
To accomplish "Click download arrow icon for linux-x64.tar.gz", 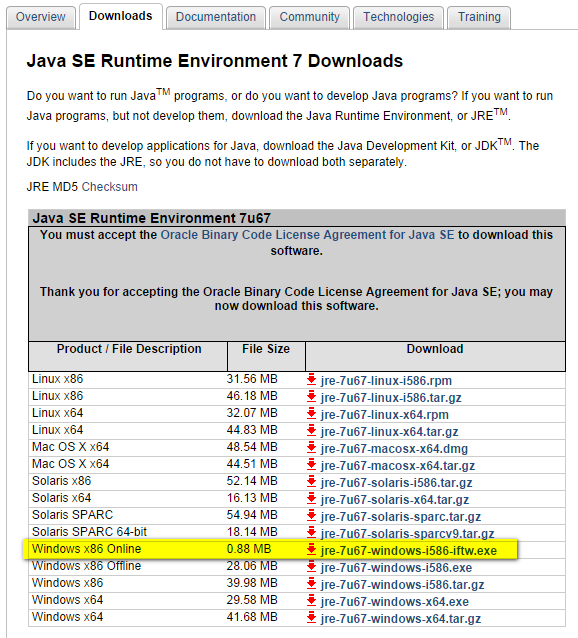I will pyautogui.click(x=312, y=430).
